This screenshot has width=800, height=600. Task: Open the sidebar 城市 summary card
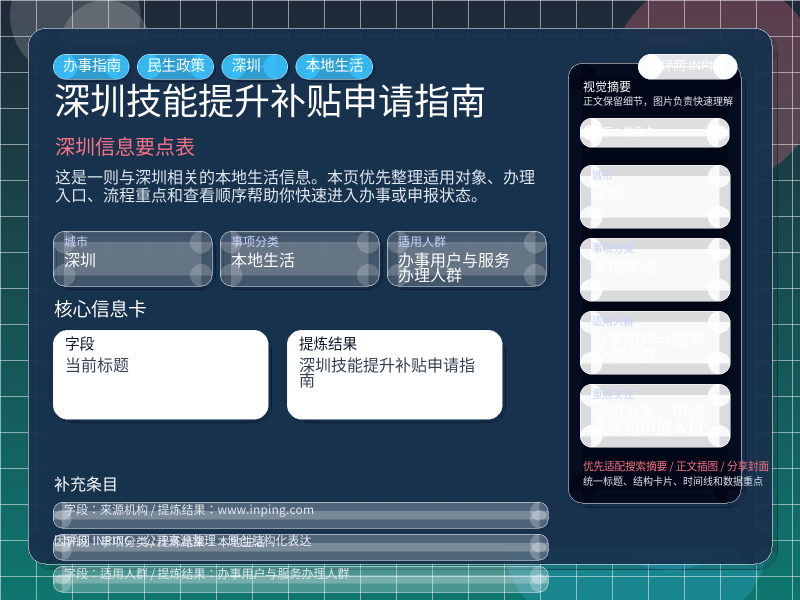[655, 196]
